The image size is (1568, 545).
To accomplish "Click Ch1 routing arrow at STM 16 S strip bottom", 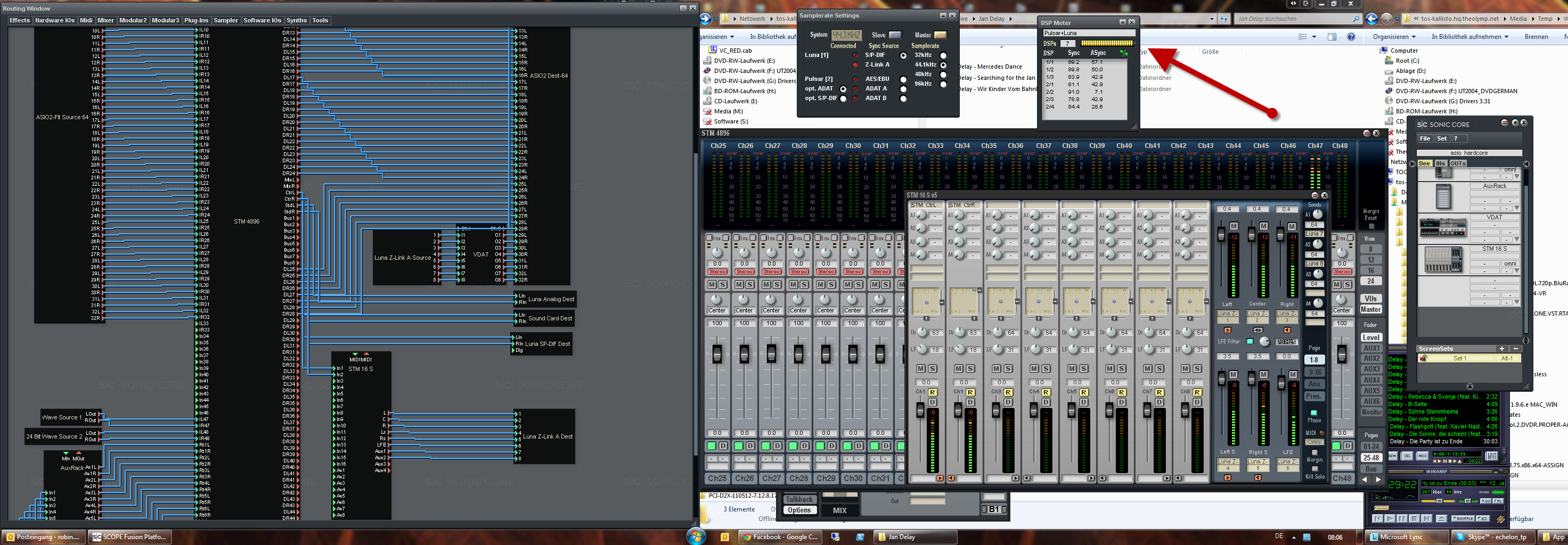I will (941, 478).
